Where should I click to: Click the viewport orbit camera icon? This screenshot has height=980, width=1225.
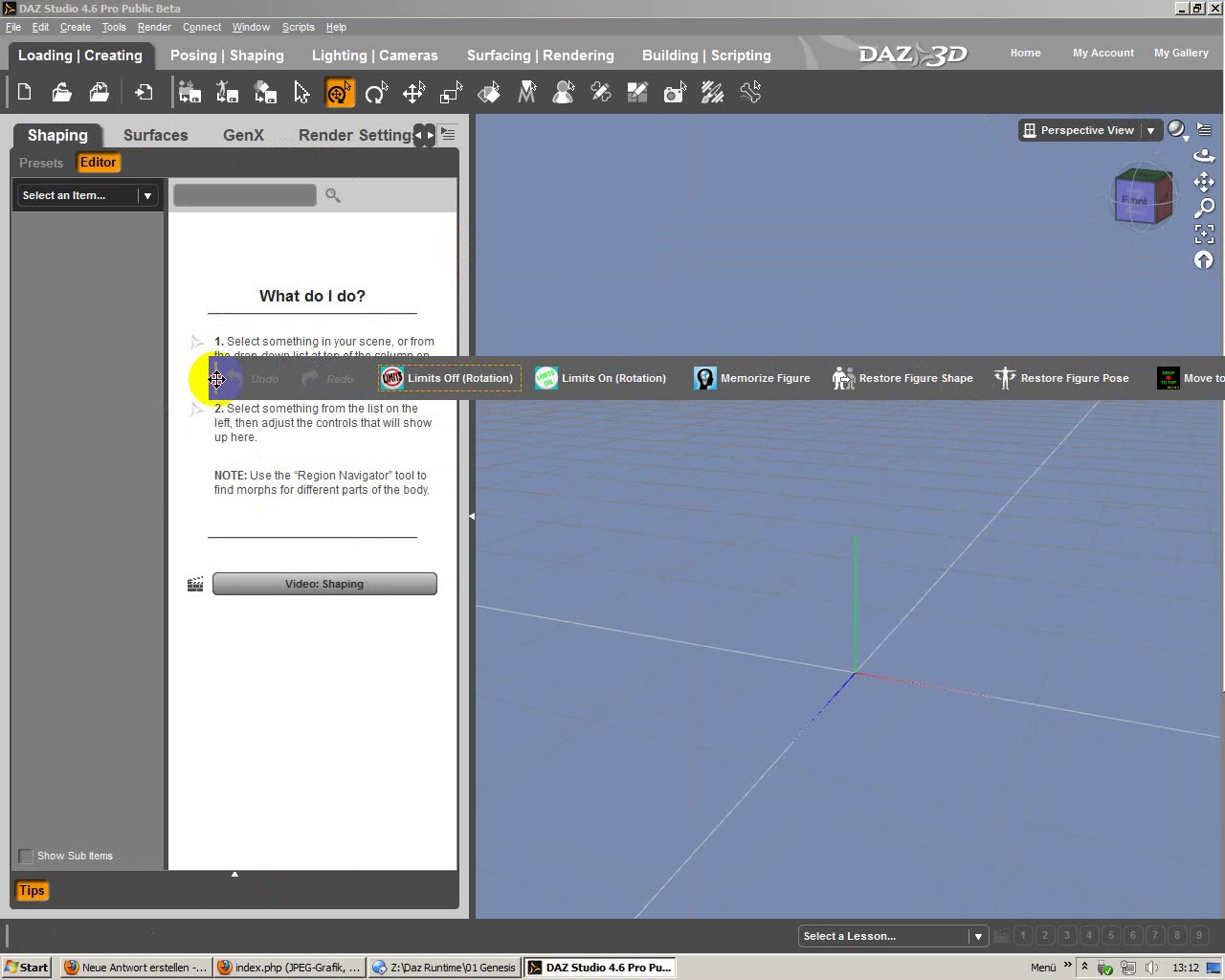tap(1204, 156)
